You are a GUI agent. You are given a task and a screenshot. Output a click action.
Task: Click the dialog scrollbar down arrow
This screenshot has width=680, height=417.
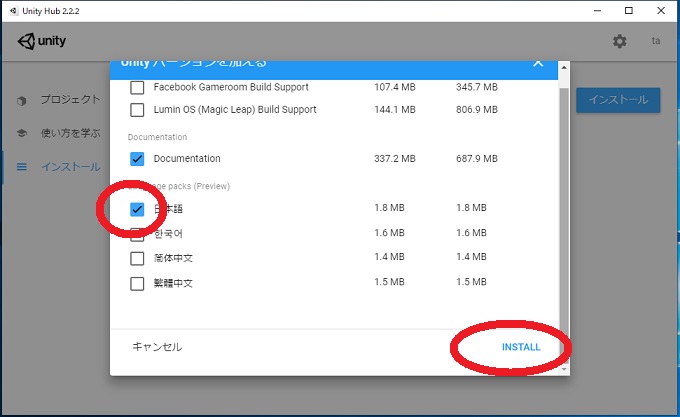(564, 369)
